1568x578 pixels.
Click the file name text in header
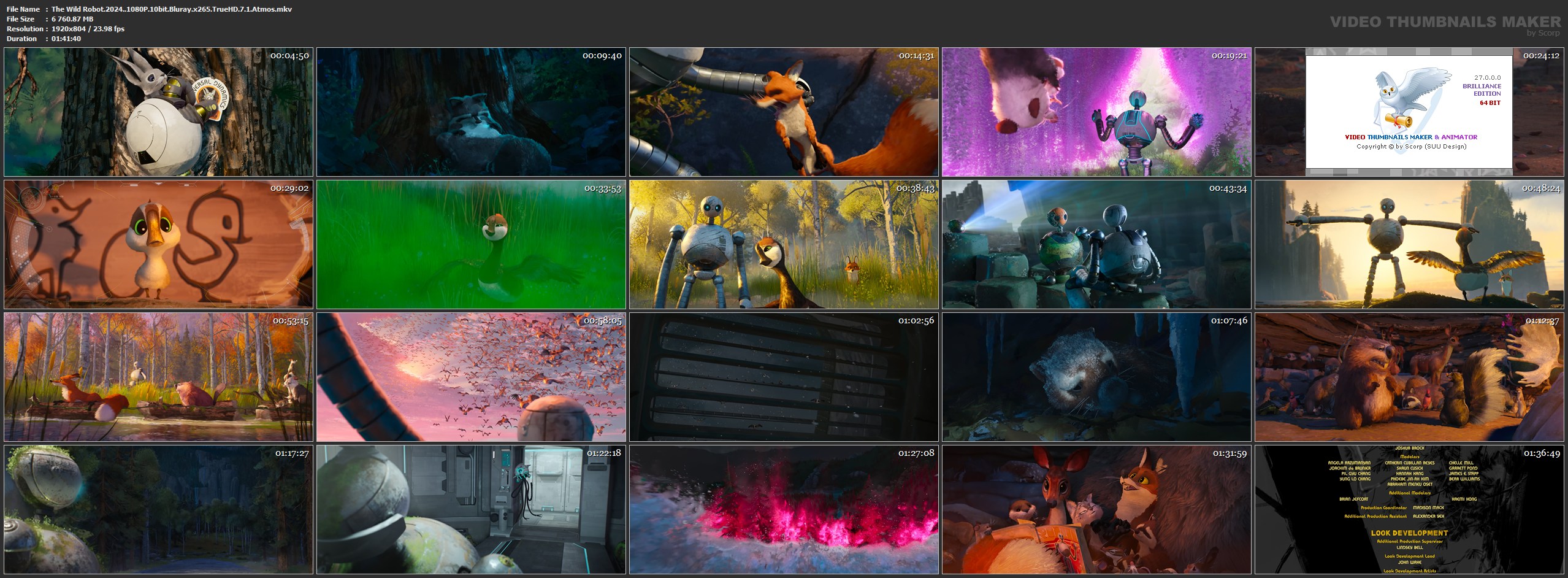tap(171, 9)
